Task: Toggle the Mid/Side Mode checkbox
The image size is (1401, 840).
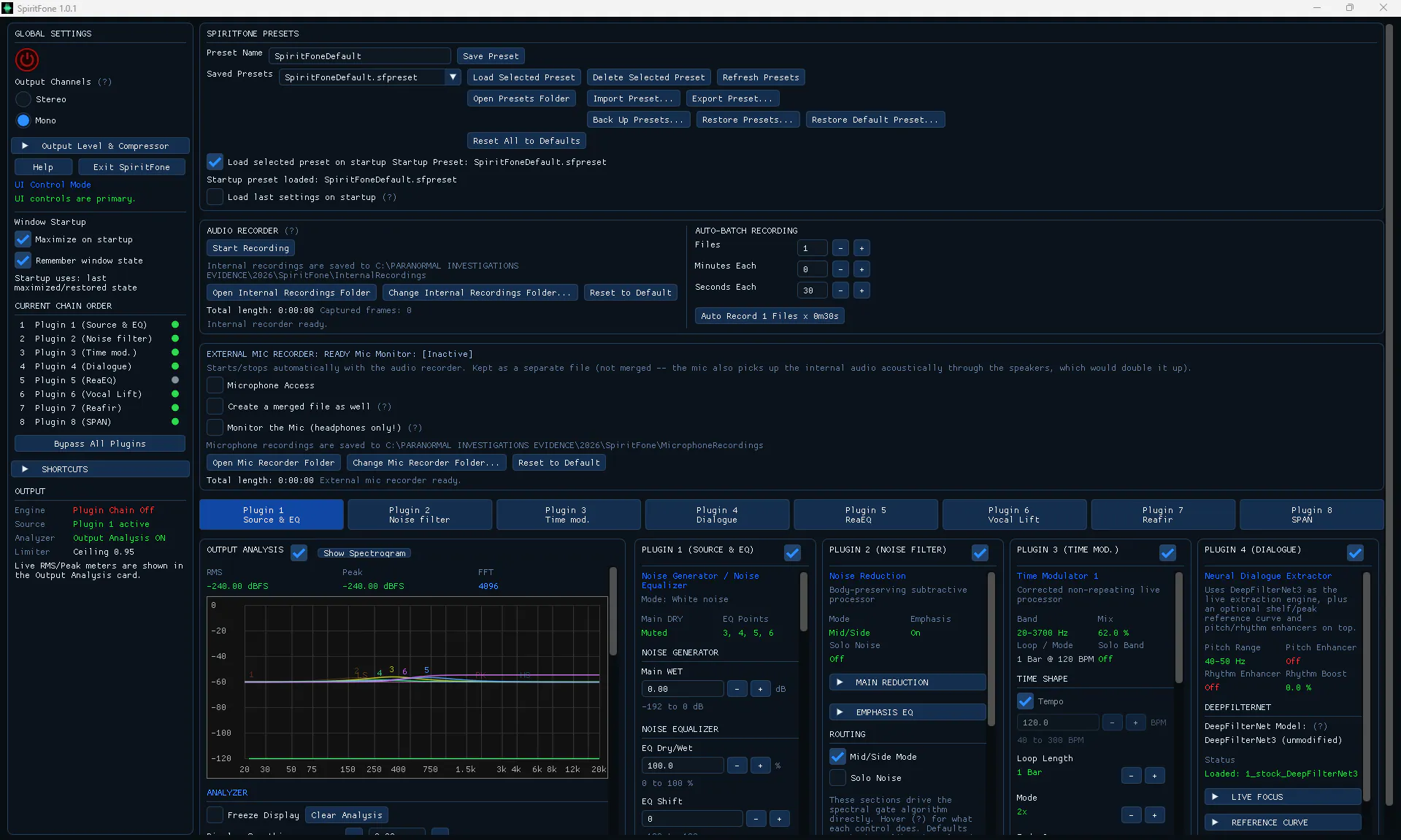Action: click(838, 757)
